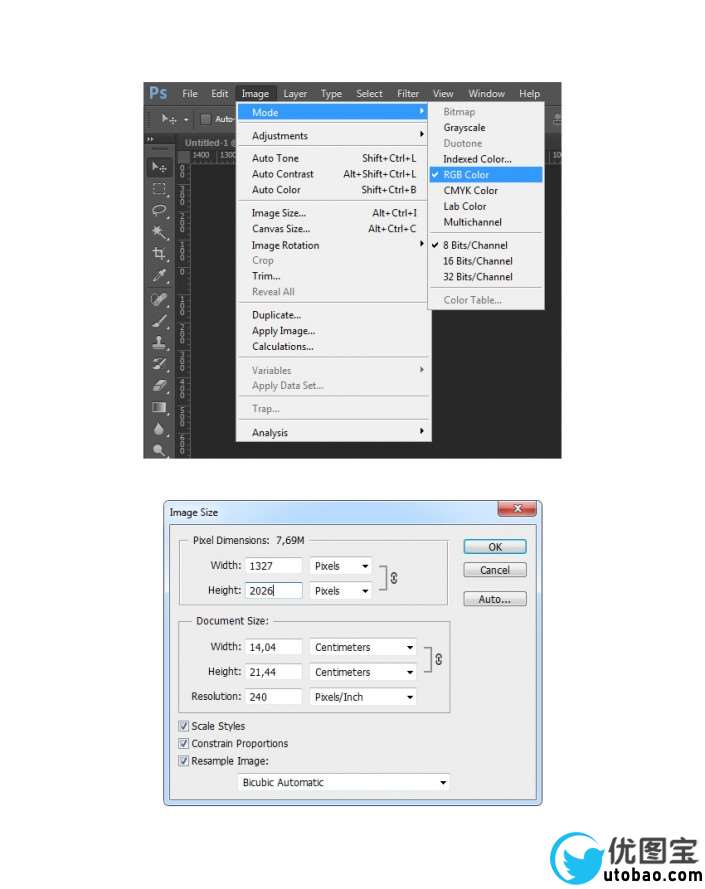Open the pixel Height units dropdown
The width and height of the screenshot is (705, 889).
[341, 591]
